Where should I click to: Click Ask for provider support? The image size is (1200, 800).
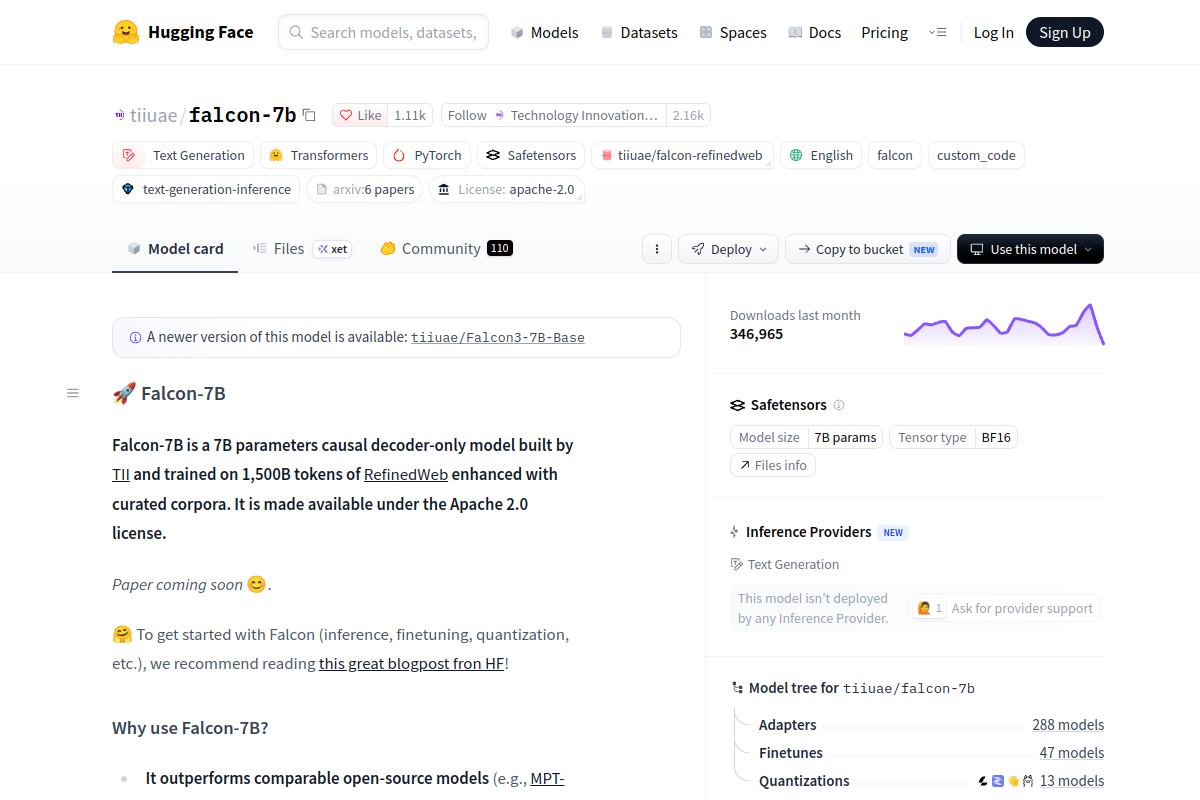pos(1004,608)
